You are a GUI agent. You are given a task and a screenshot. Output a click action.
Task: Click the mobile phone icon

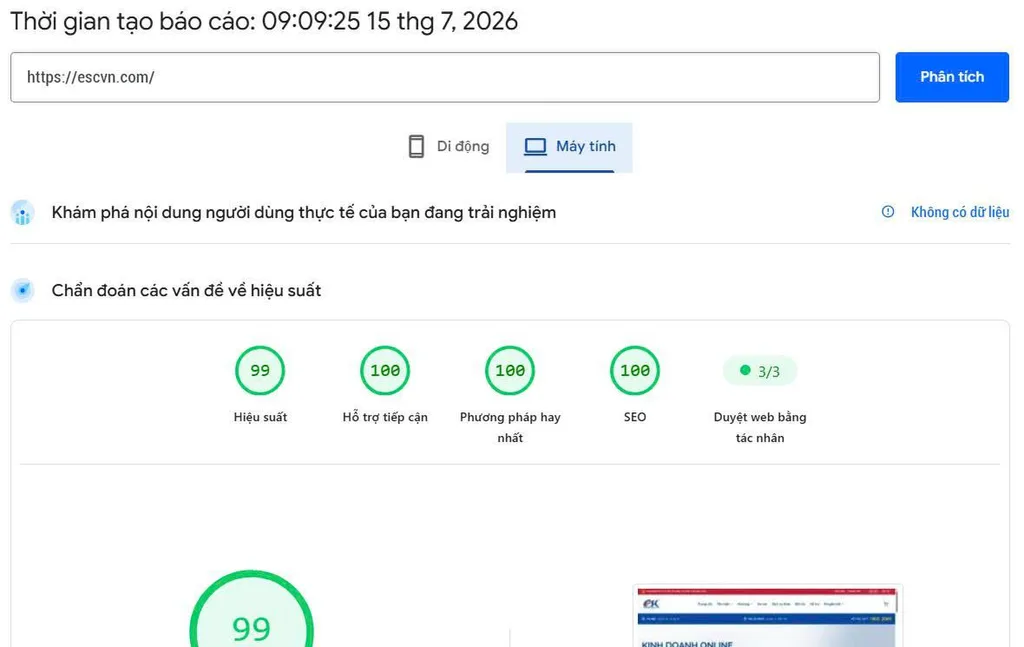coord(416,146)
